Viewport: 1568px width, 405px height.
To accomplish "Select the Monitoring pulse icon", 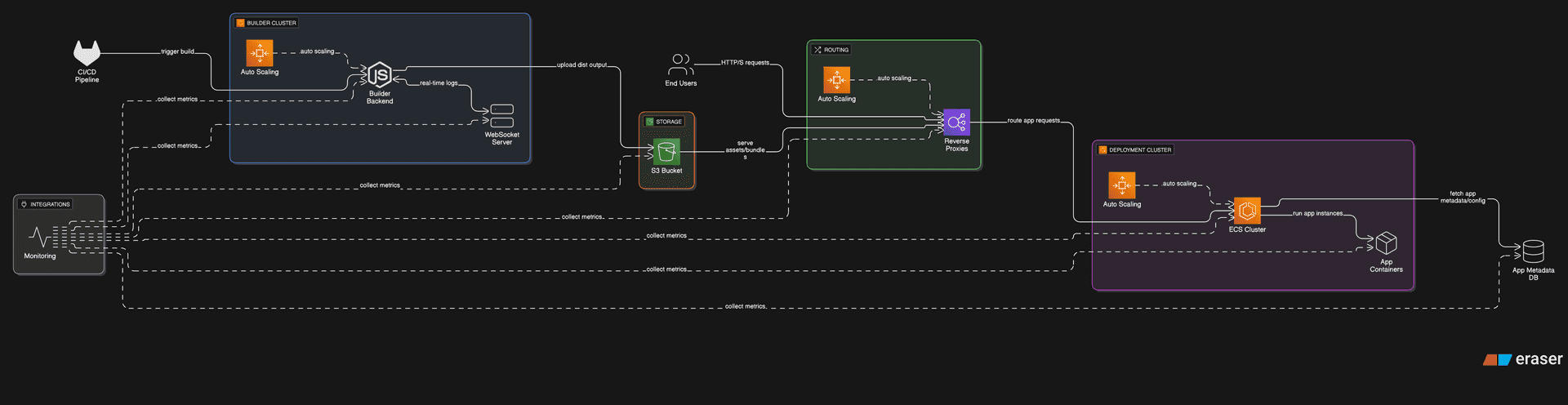I will [x=40, y=238].
